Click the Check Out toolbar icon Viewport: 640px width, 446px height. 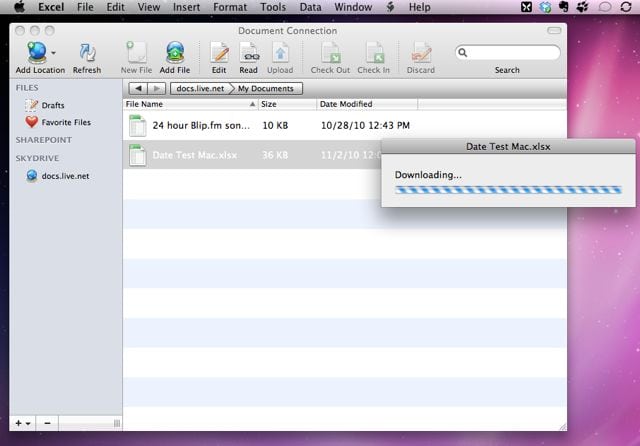pos(330,53)
